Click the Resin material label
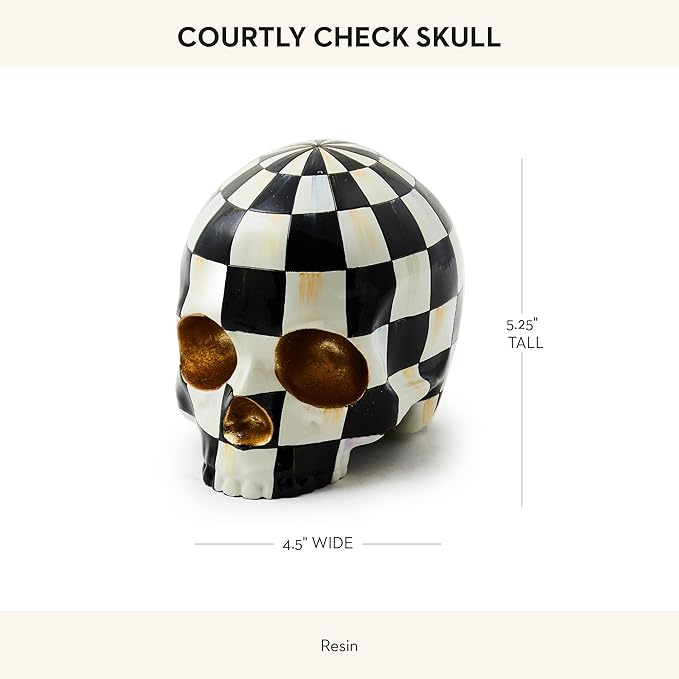The width and height of the screenshot is (679, 679). [x=340, y=646]
